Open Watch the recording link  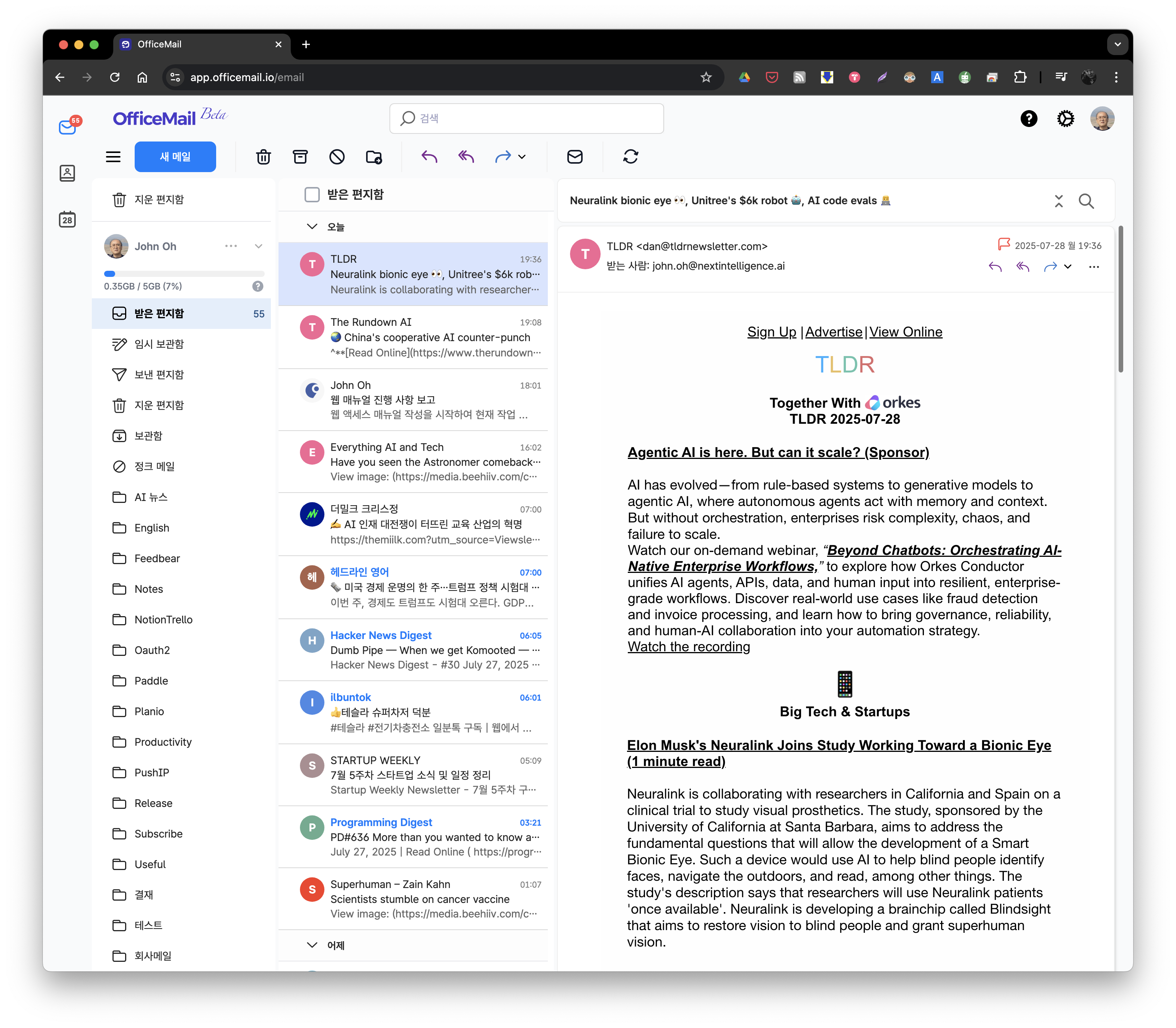pyautogui.click(x=689, y=646)
